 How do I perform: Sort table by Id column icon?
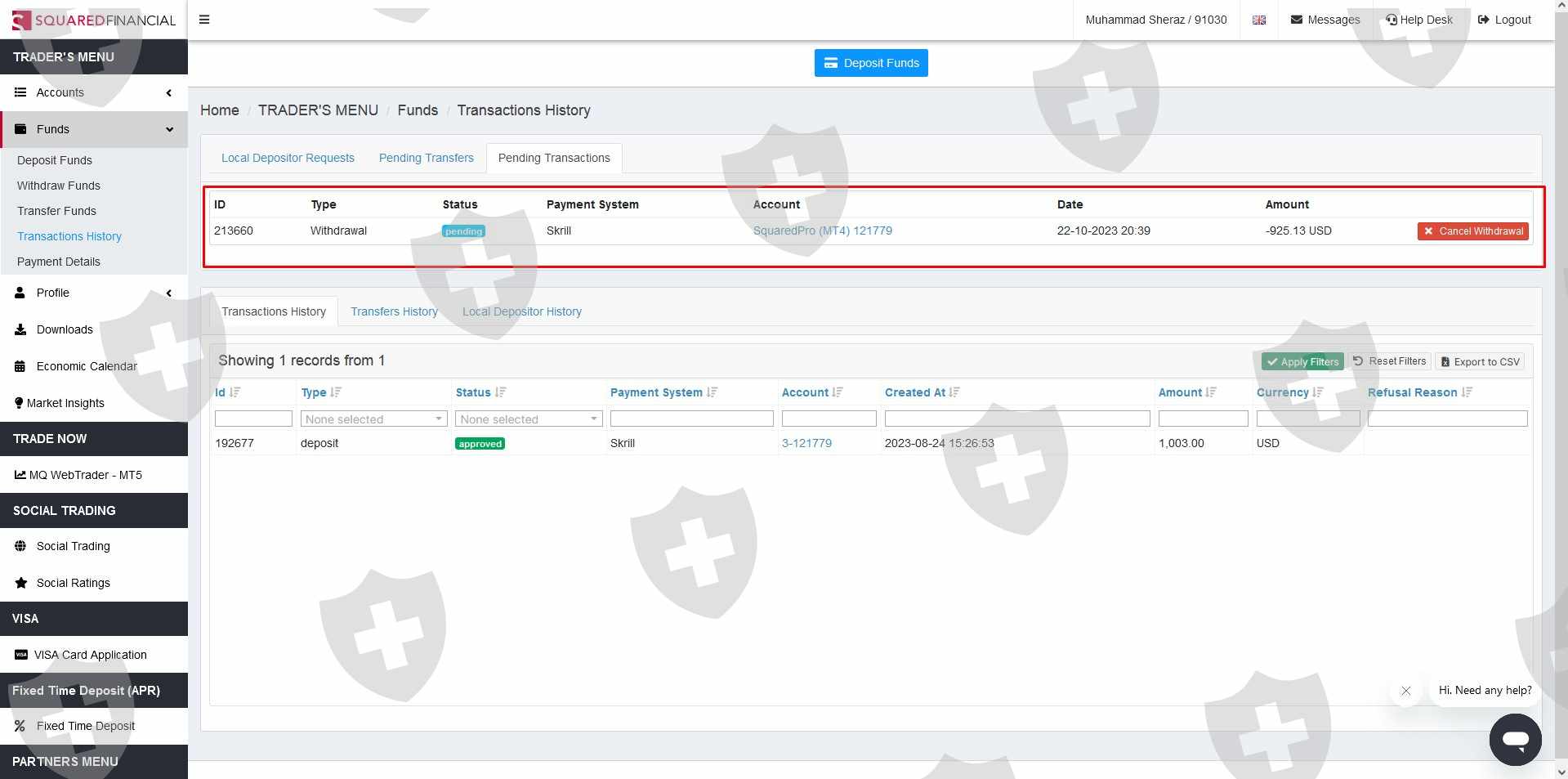pyautogui.click(x=235, y=392)
